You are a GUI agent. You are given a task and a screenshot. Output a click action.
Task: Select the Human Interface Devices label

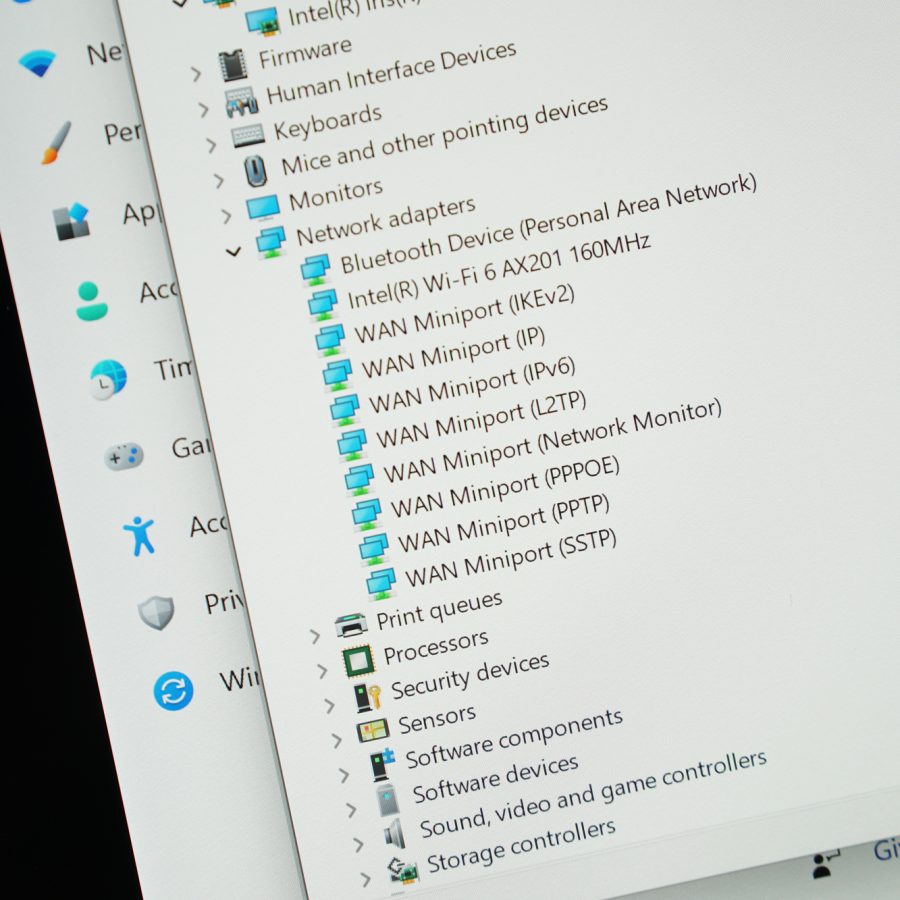click(x=391, y=73)
